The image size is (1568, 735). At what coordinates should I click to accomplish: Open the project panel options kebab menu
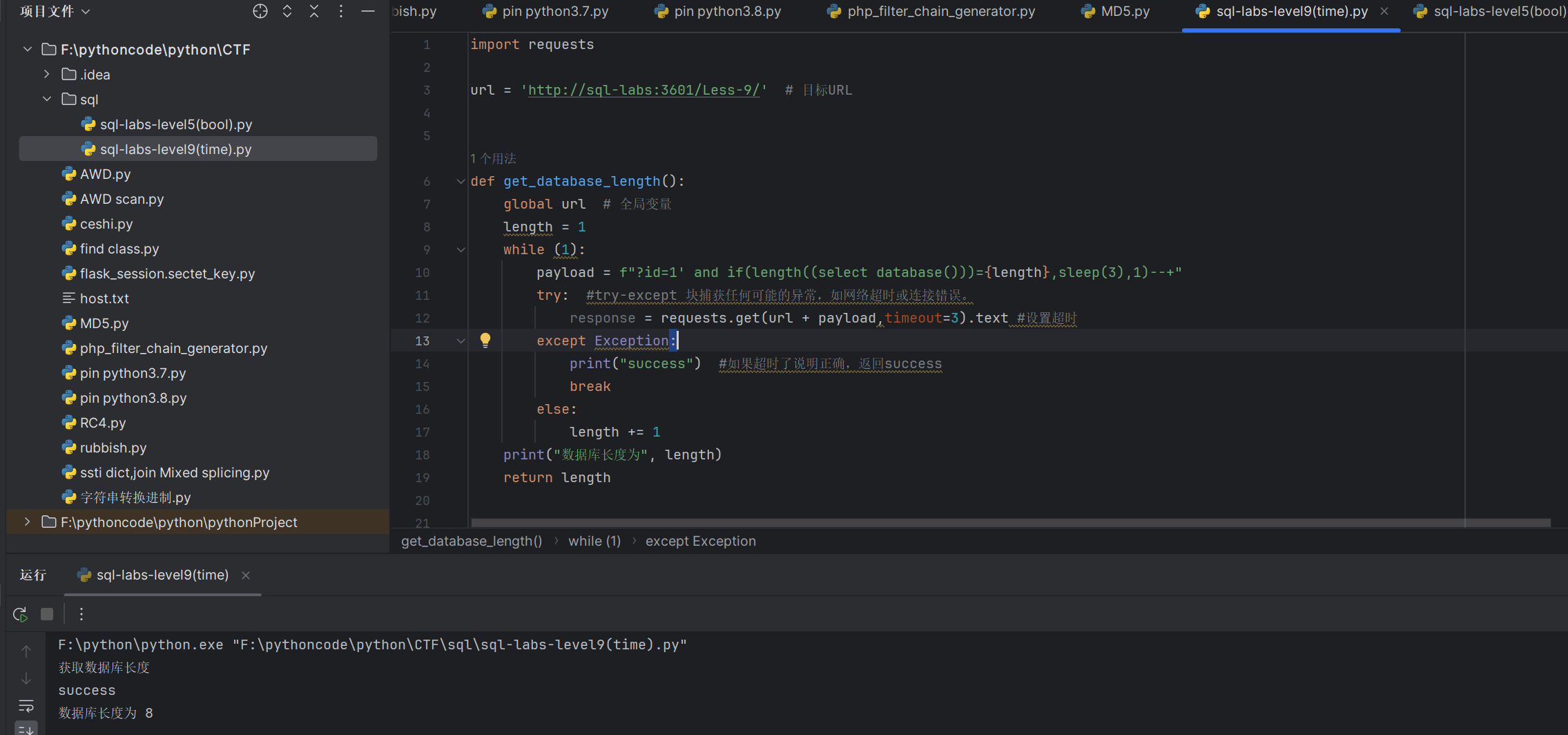[340, 11]
